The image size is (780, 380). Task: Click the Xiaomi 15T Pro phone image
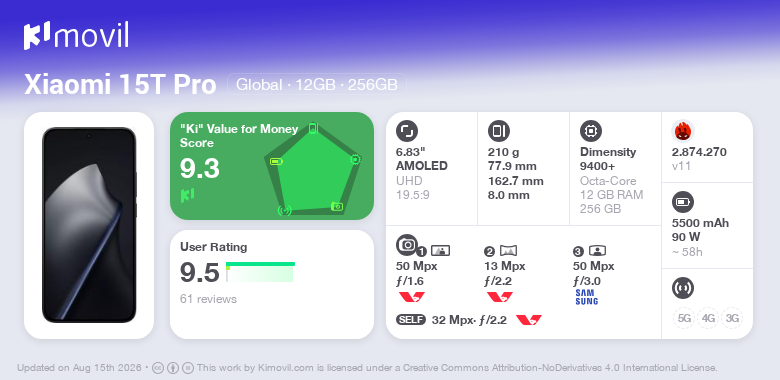[89, 225]
